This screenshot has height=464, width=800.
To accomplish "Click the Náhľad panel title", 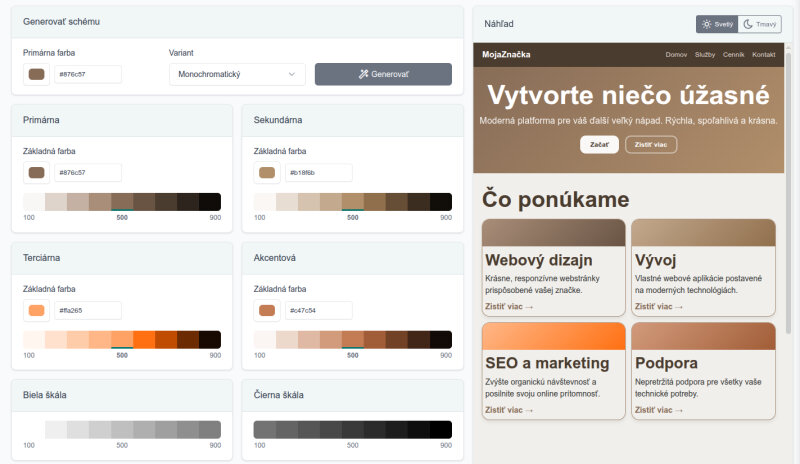I will [499, 24].
